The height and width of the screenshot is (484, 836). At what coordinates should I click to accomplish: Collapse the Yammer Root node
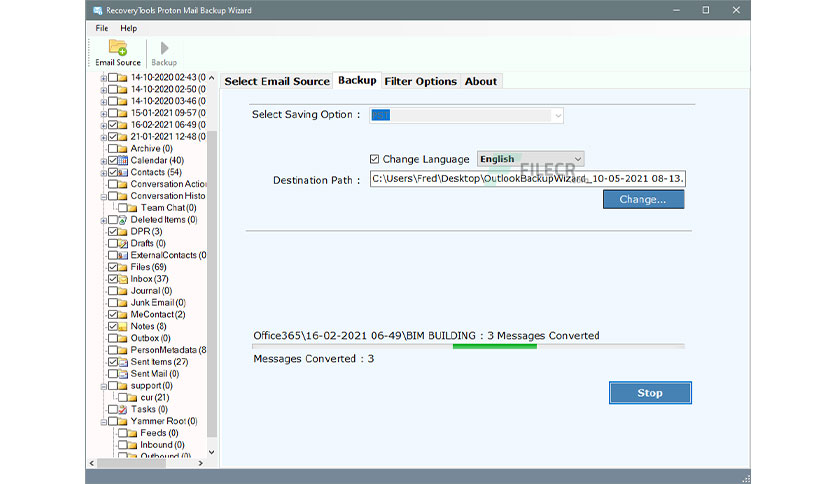coord(103,422)
